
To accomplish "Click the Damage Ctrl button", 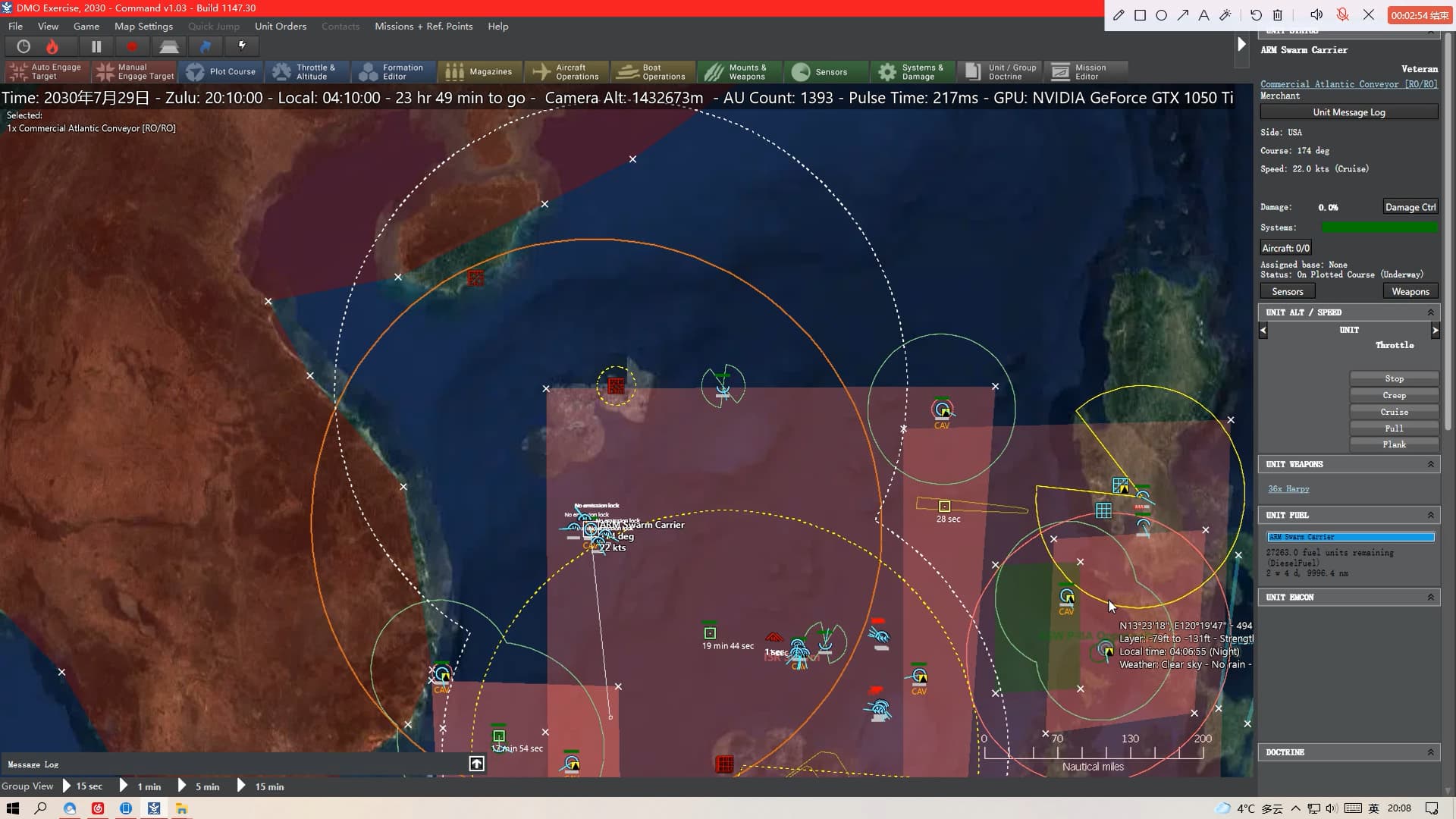I will click(1410, 207).
